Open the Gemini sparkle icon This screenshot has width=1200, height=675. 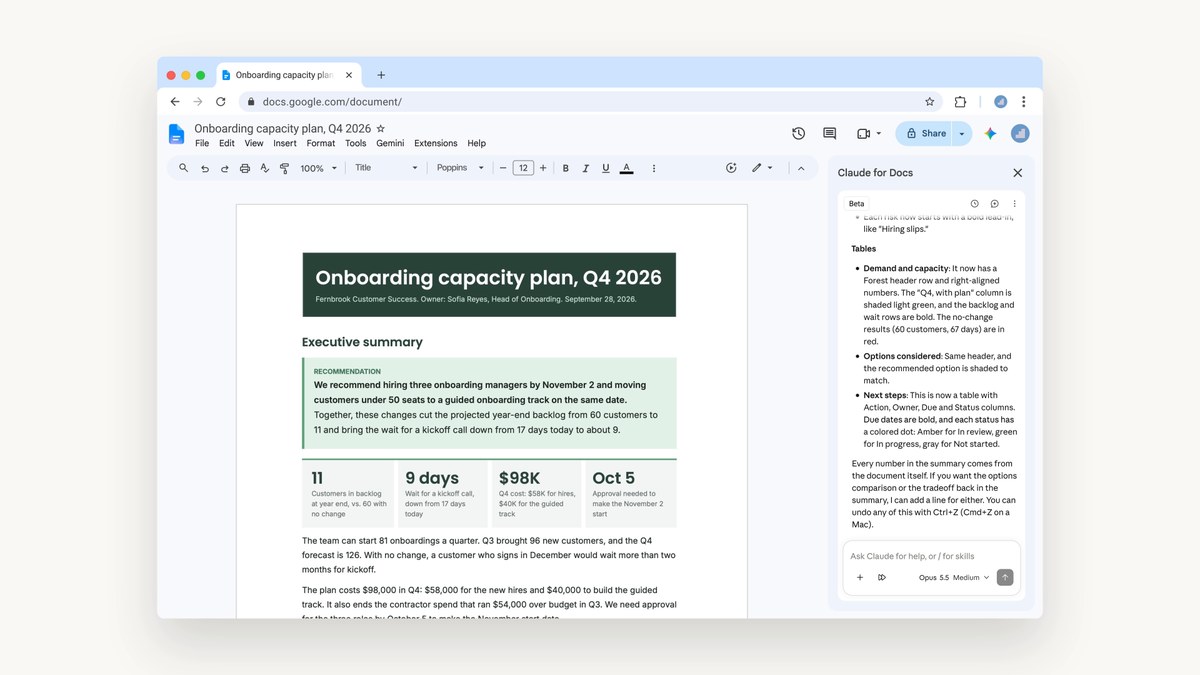point(990,133)
